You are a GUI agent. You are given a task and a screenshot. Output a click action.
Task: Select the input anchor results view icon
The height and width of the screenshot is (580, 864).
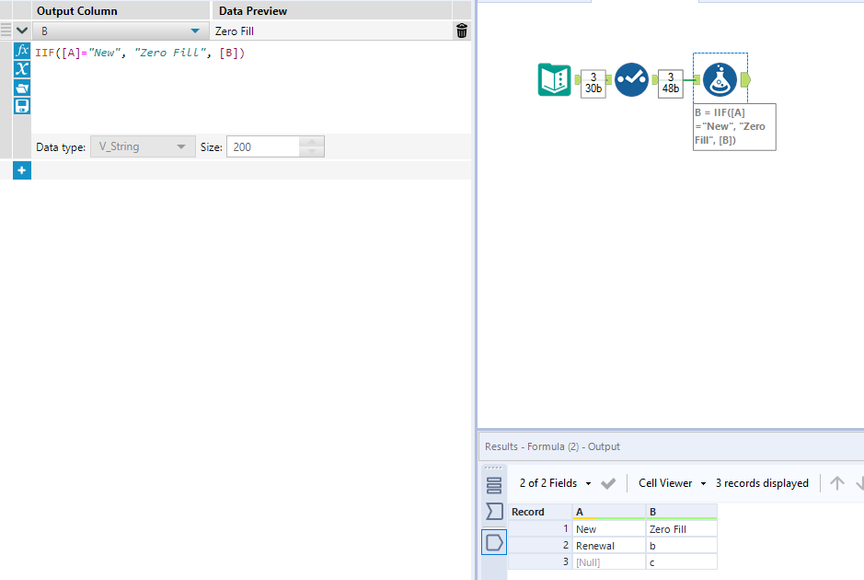tap(494, 512)
